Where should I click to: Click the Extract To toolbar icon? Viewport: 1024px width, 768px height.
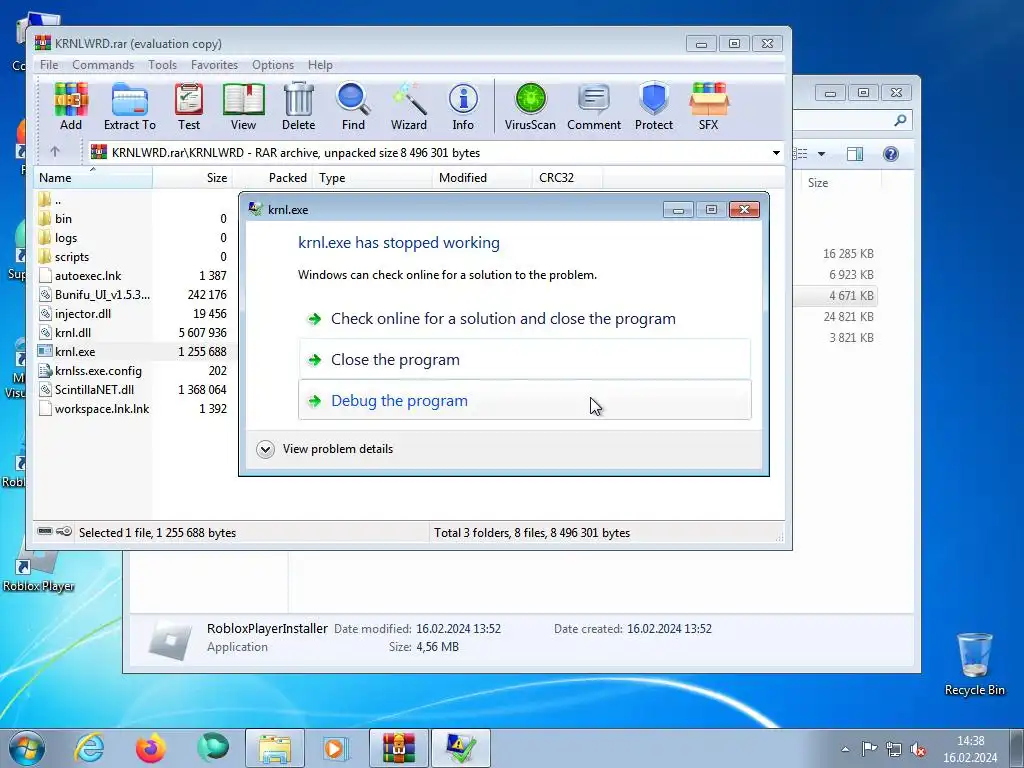(x=129, y=106)
